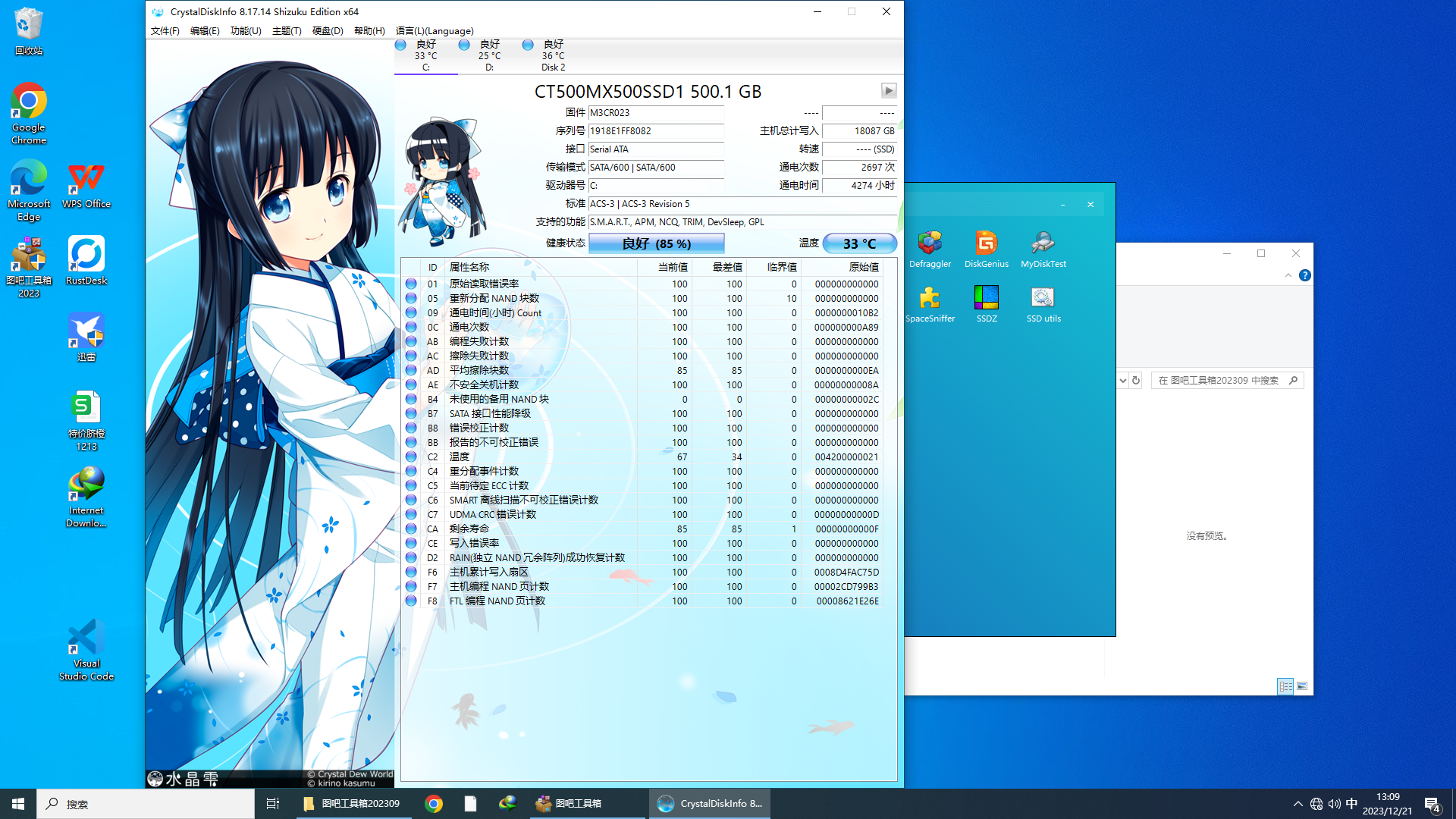Open SSD utils tool icon
1456x819 pixels.
[1043, 304]
